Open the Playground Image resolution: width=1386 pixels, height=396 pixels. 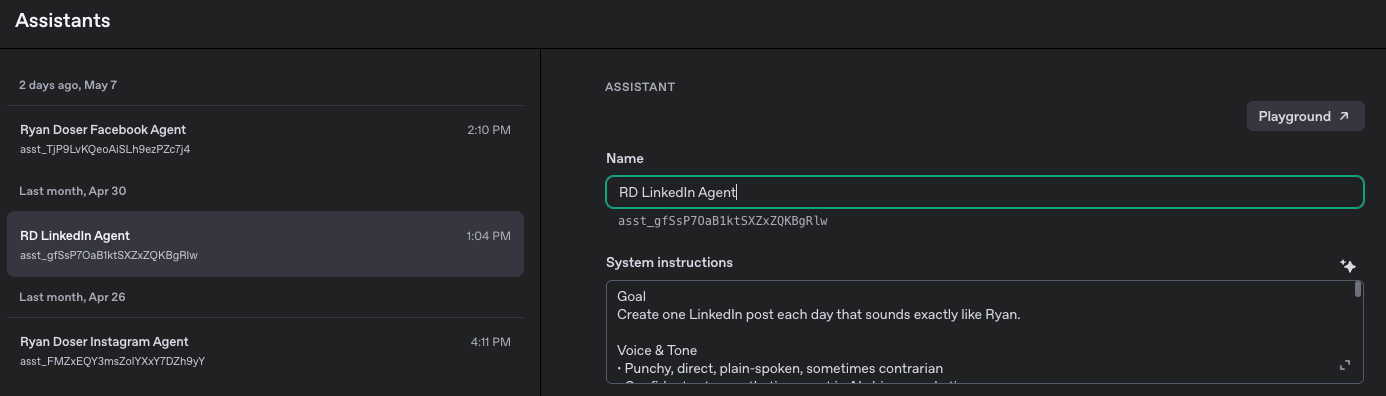click(1305, 116)
